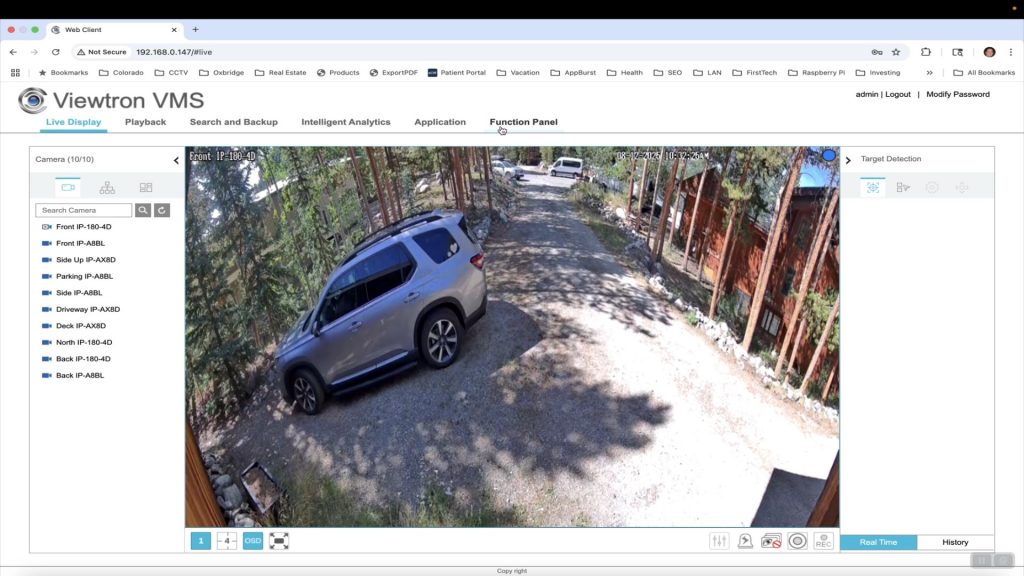Screen dimensions: 1024x576
Task: Select camera Side Up IP-AX8D
Action: pos(86,260)
